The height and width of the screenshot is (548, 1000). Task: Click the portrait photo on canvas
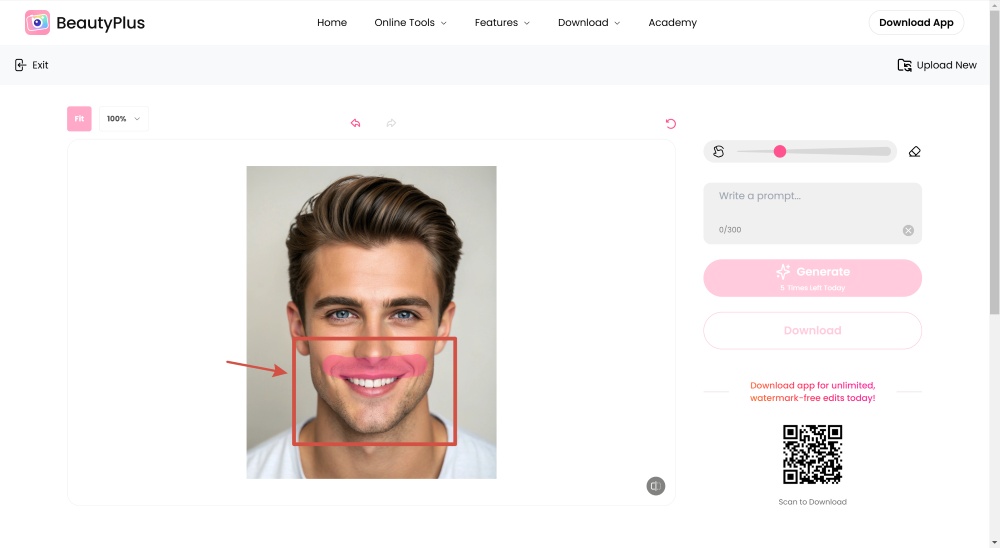pos(371,322)
